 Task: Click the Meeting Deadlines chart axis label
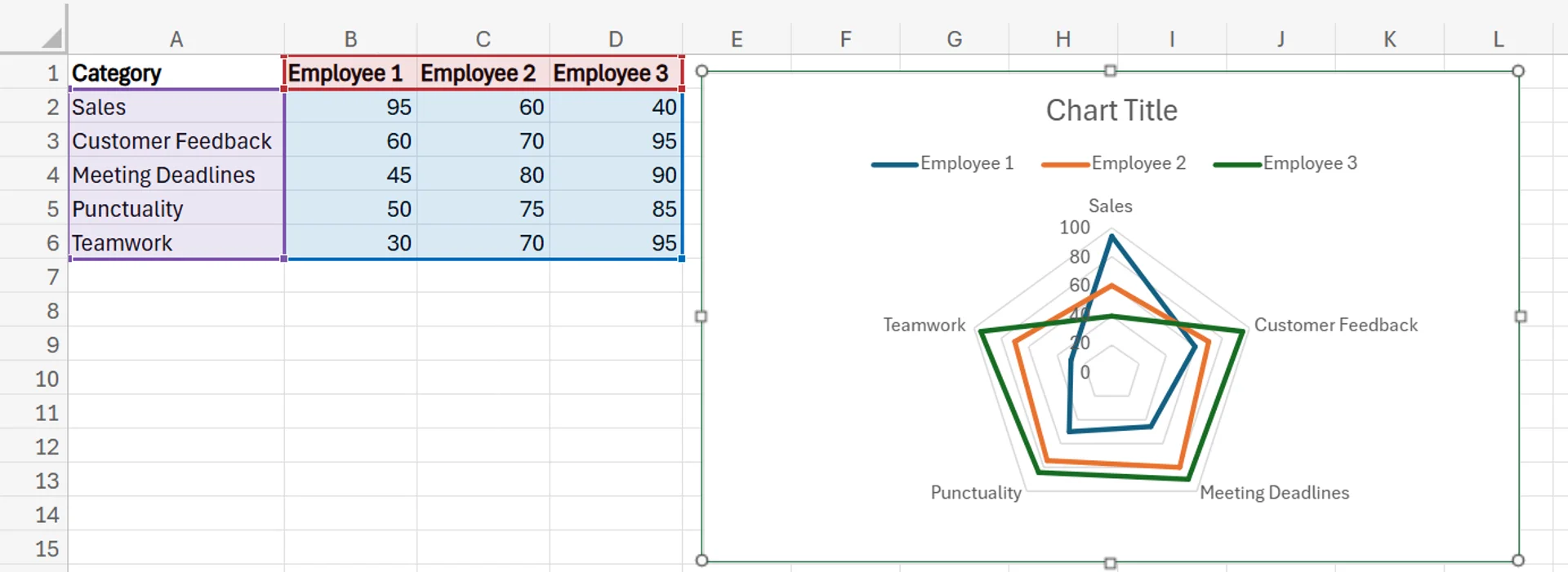[x=1275, y=493]
